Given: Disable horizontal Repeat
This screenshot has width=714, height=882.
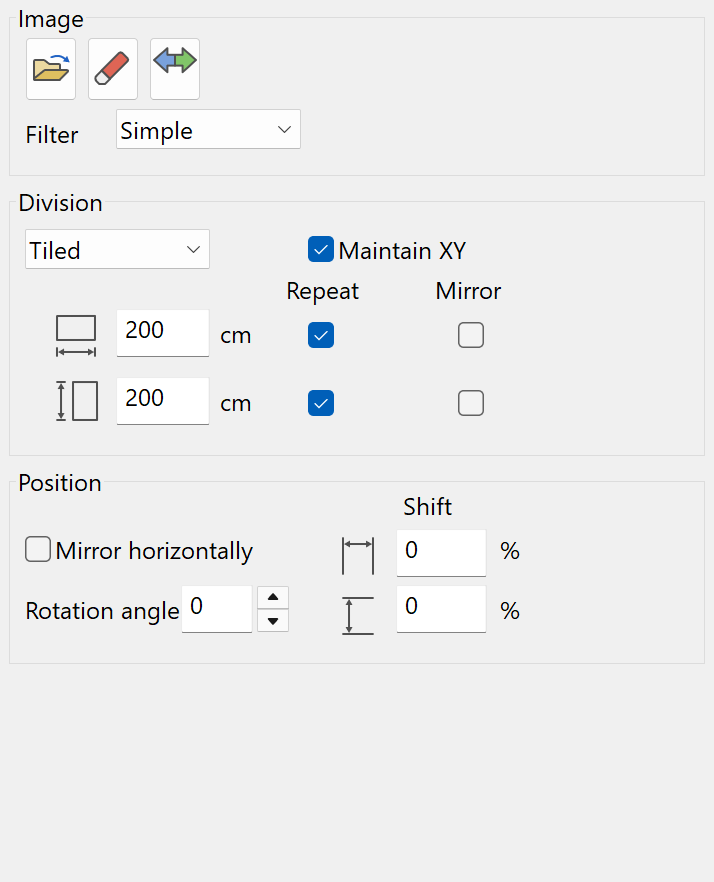Looking at the screenshot, I should click(321, 335).
